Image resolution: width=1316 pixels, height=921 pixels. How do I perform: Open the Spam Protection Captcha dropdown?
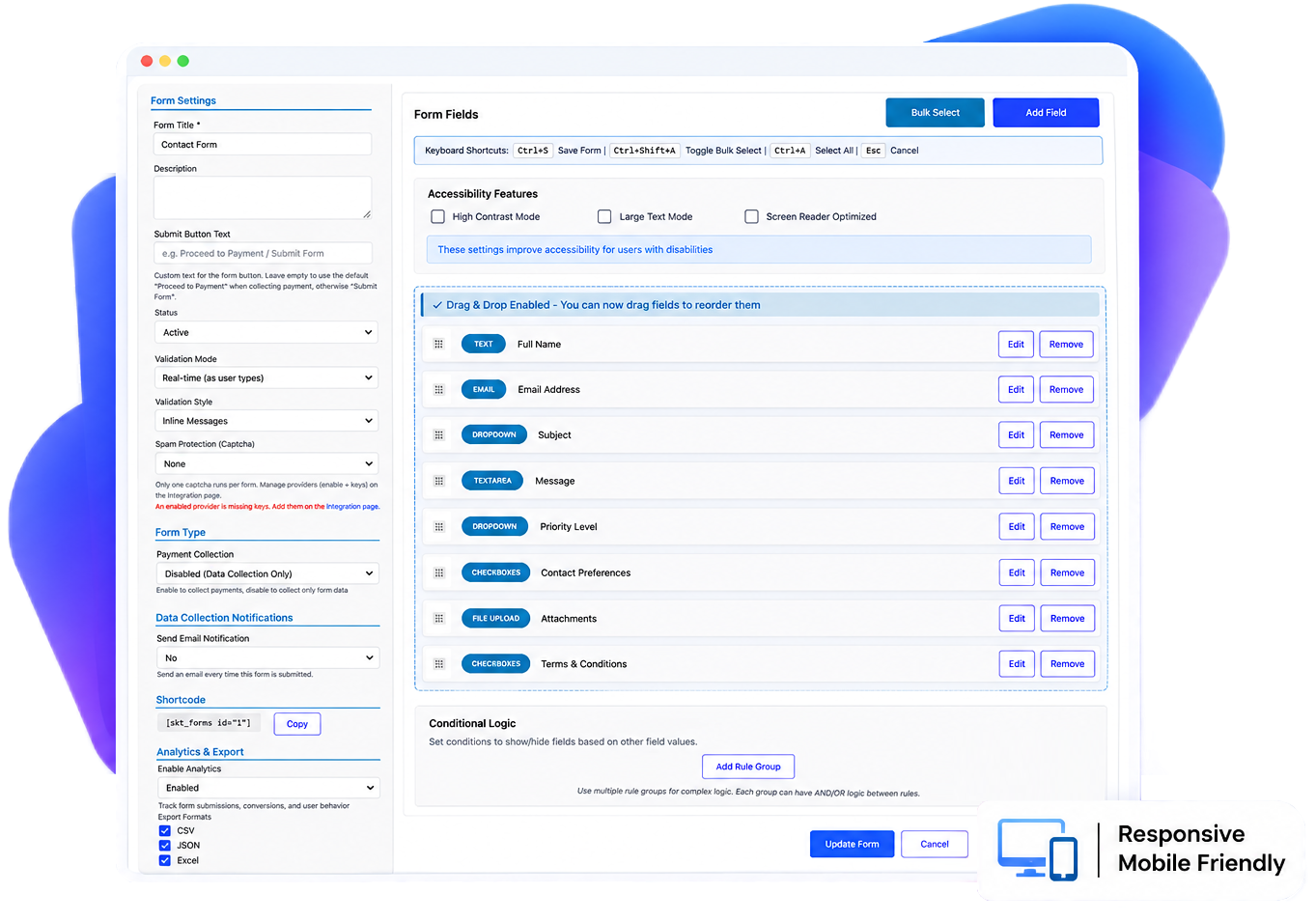pyautogui.click(x=267, y=463)
